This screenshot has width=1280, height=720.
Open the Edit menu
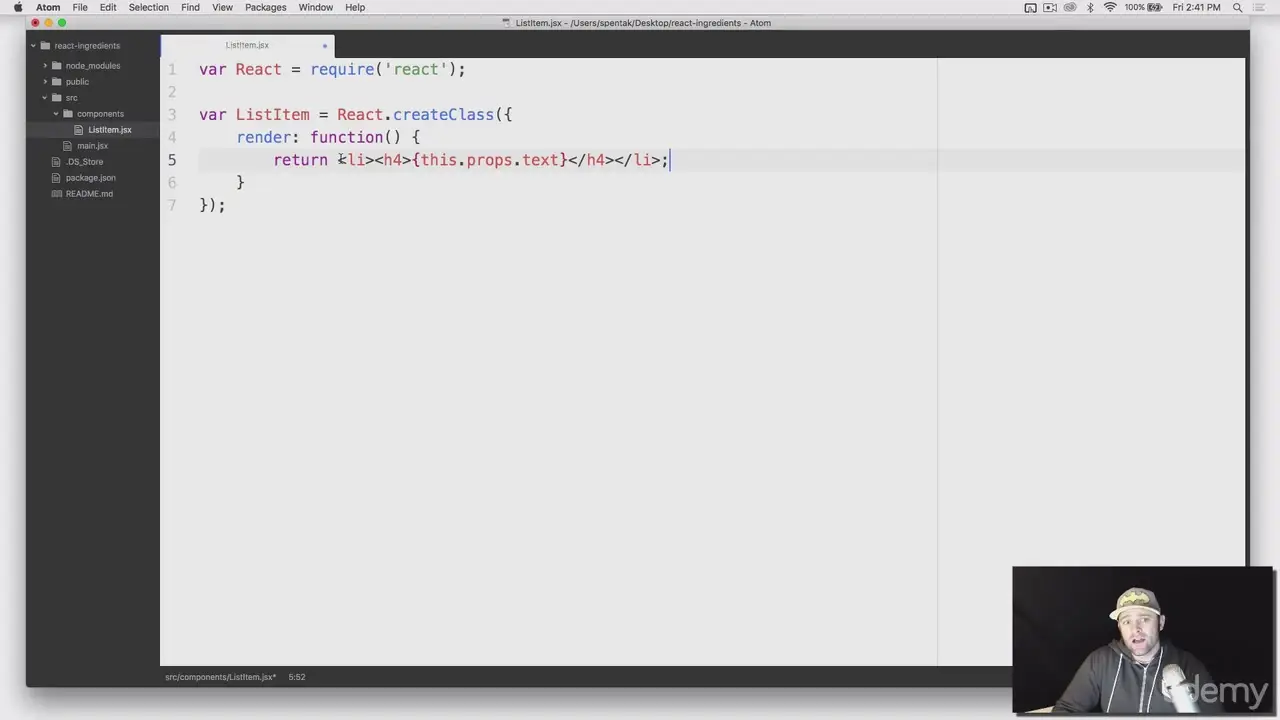pyautogui.click(x=108, y=7)
